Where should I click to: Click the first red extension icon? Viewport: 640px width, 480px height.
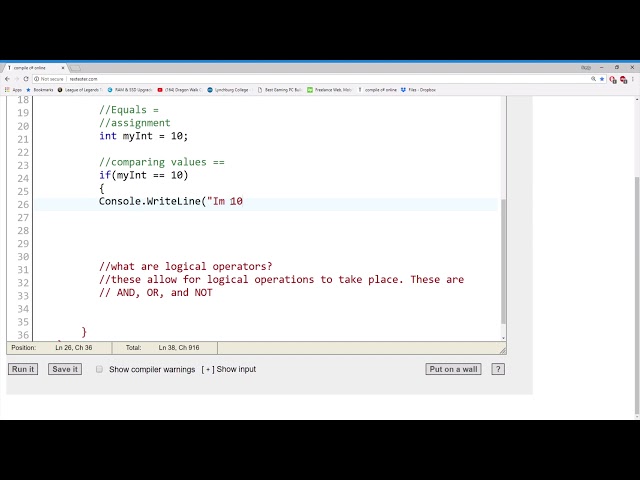pos(613,79)
